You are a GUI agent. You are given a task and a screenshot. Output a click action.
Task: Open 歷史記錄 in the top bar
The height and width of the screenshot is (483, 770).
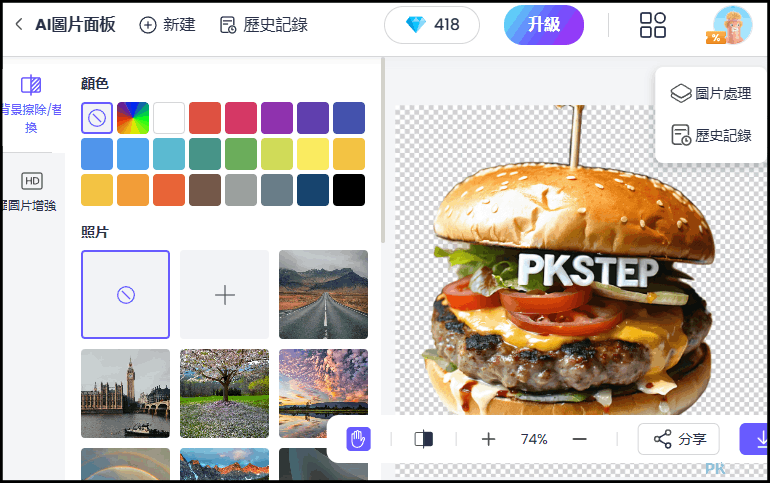(x=264, y=25)
